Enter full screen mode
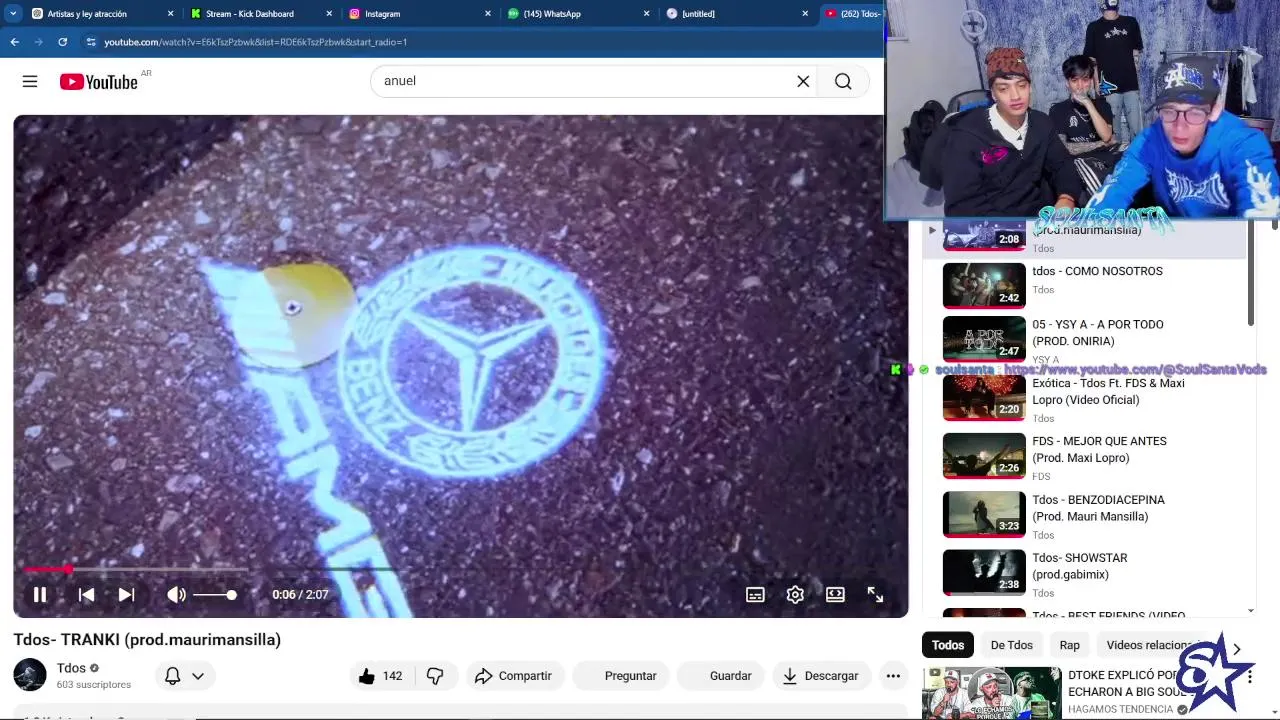Image resolution: width=1280 pixels, height=720 pixels. point(875,594)
